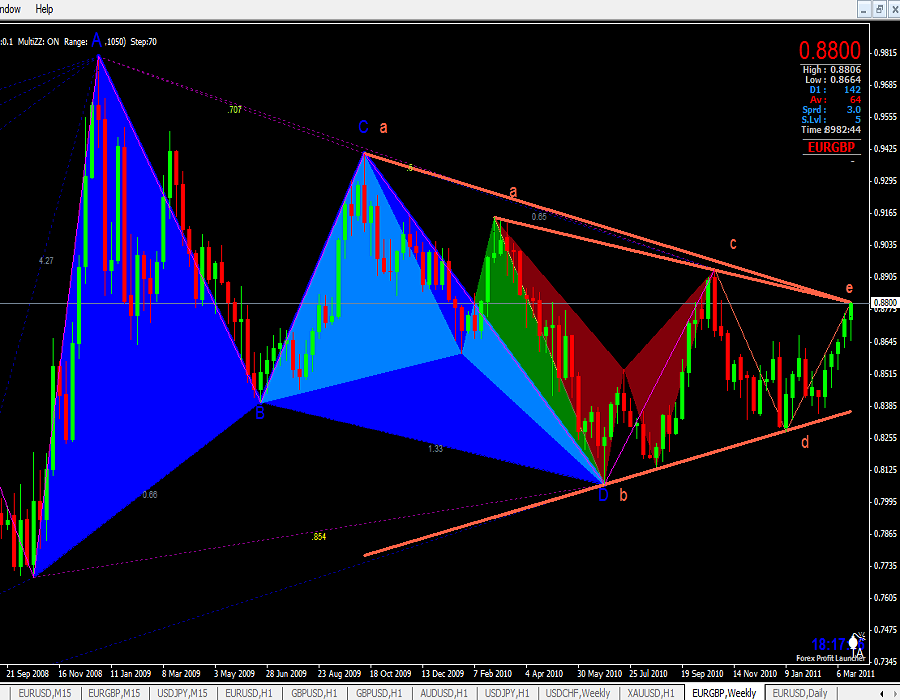The image size is (900, 700).
Task: Click the 0.8125 price axis label
Action: (885, 470)
